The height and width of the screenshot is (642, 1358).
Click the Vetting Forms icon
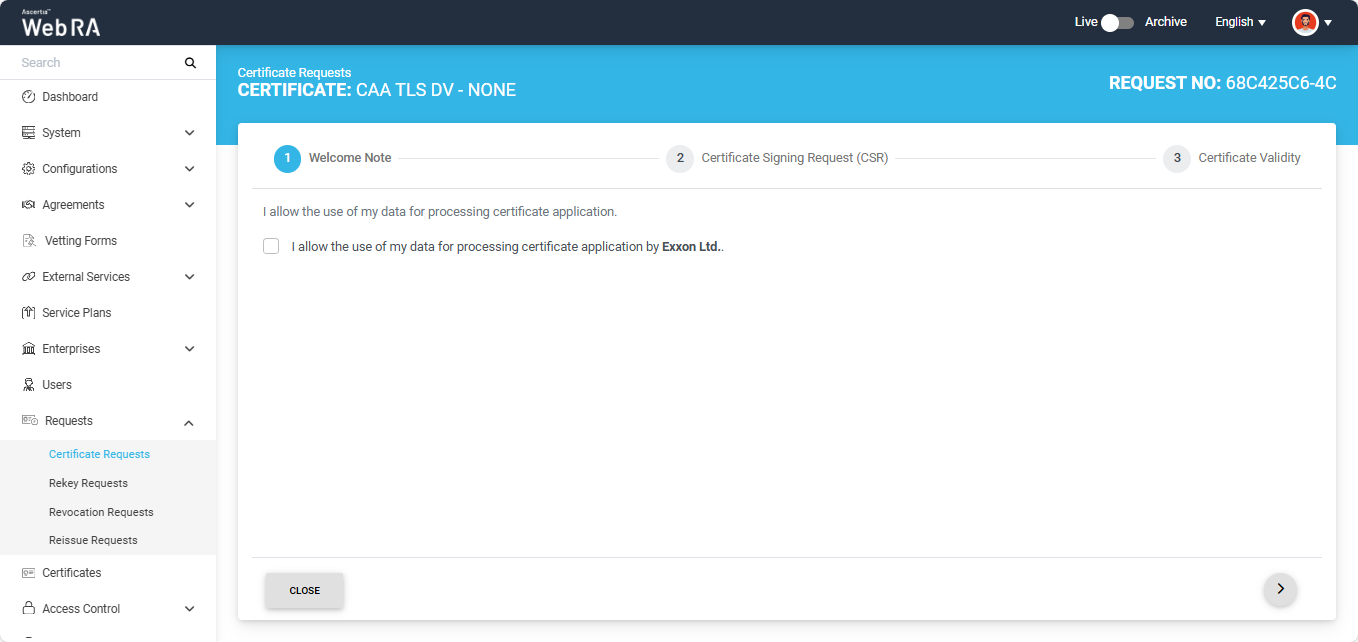[29, 241]
